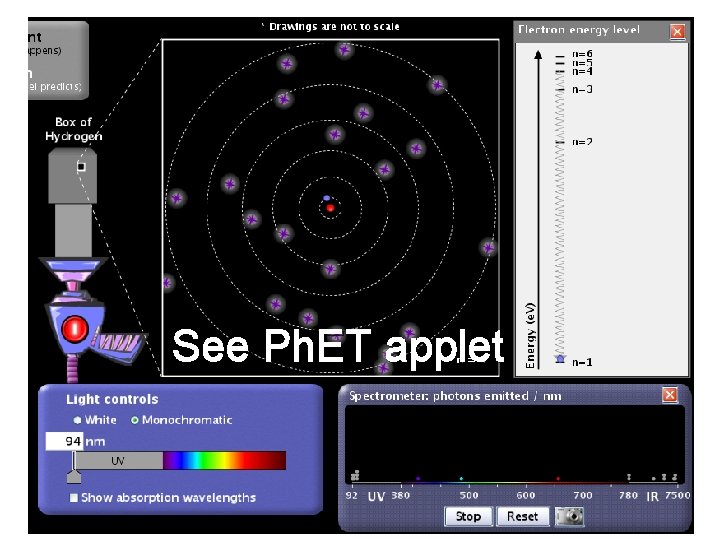This screenshot has height=540, width=720.
Task: Close the Spectrometer panel
Action: [x=670, y=395]
